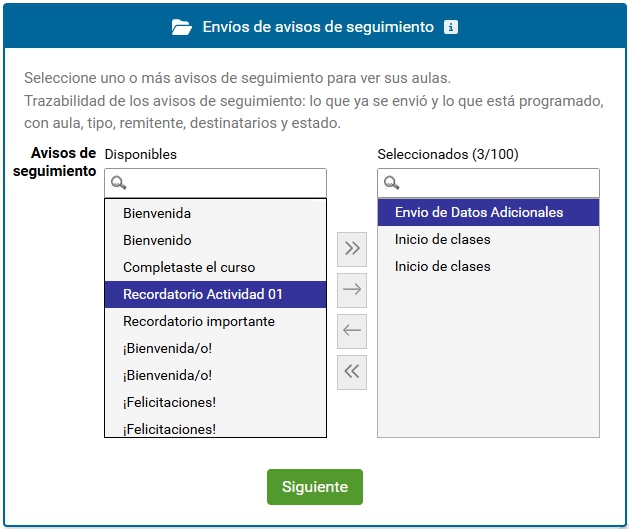
Task: Select the first ¡Felicitaciones! entry
Action: pyautogui.click(x=215, y=402)
